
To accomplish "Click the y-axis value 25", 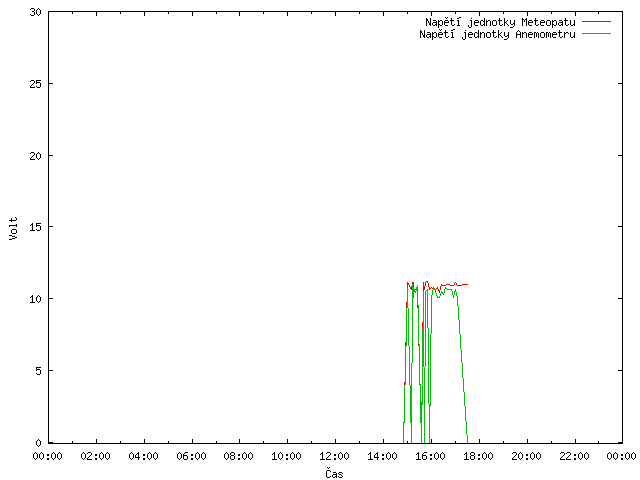I will click(36, 84).
